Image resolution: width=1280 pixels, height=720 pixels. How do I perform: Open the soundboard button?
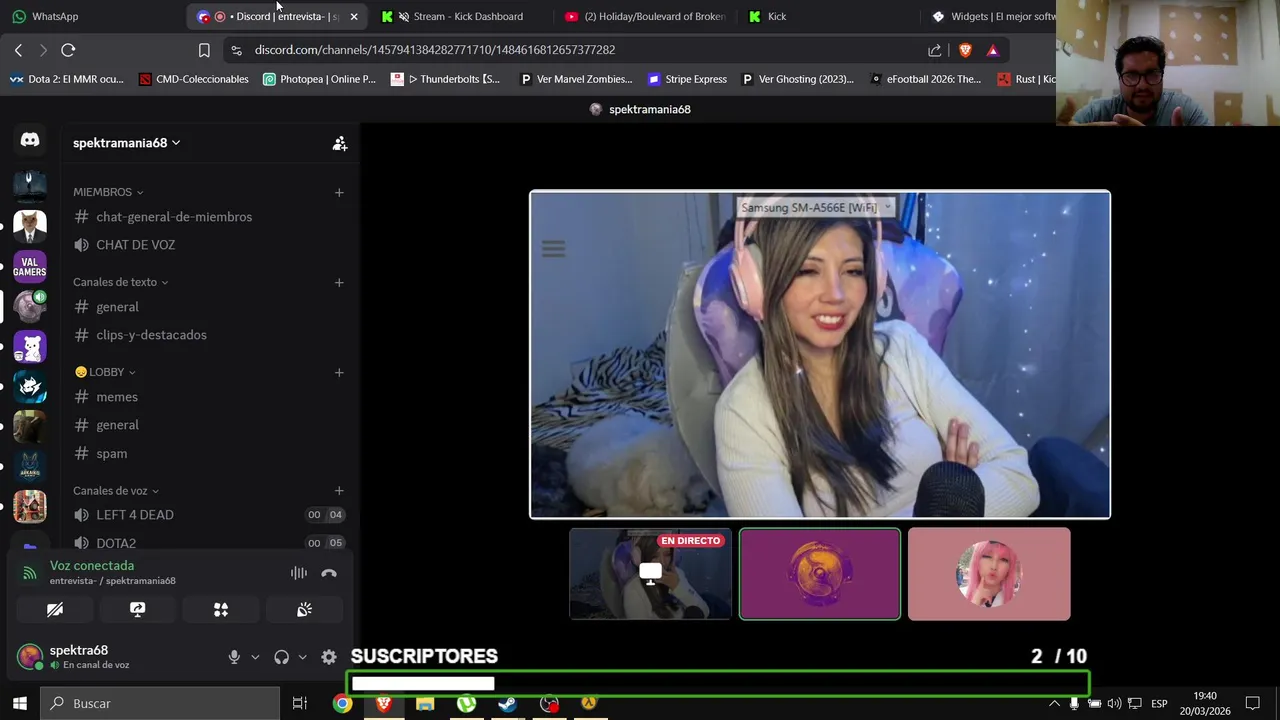click(x=304, y=609)
